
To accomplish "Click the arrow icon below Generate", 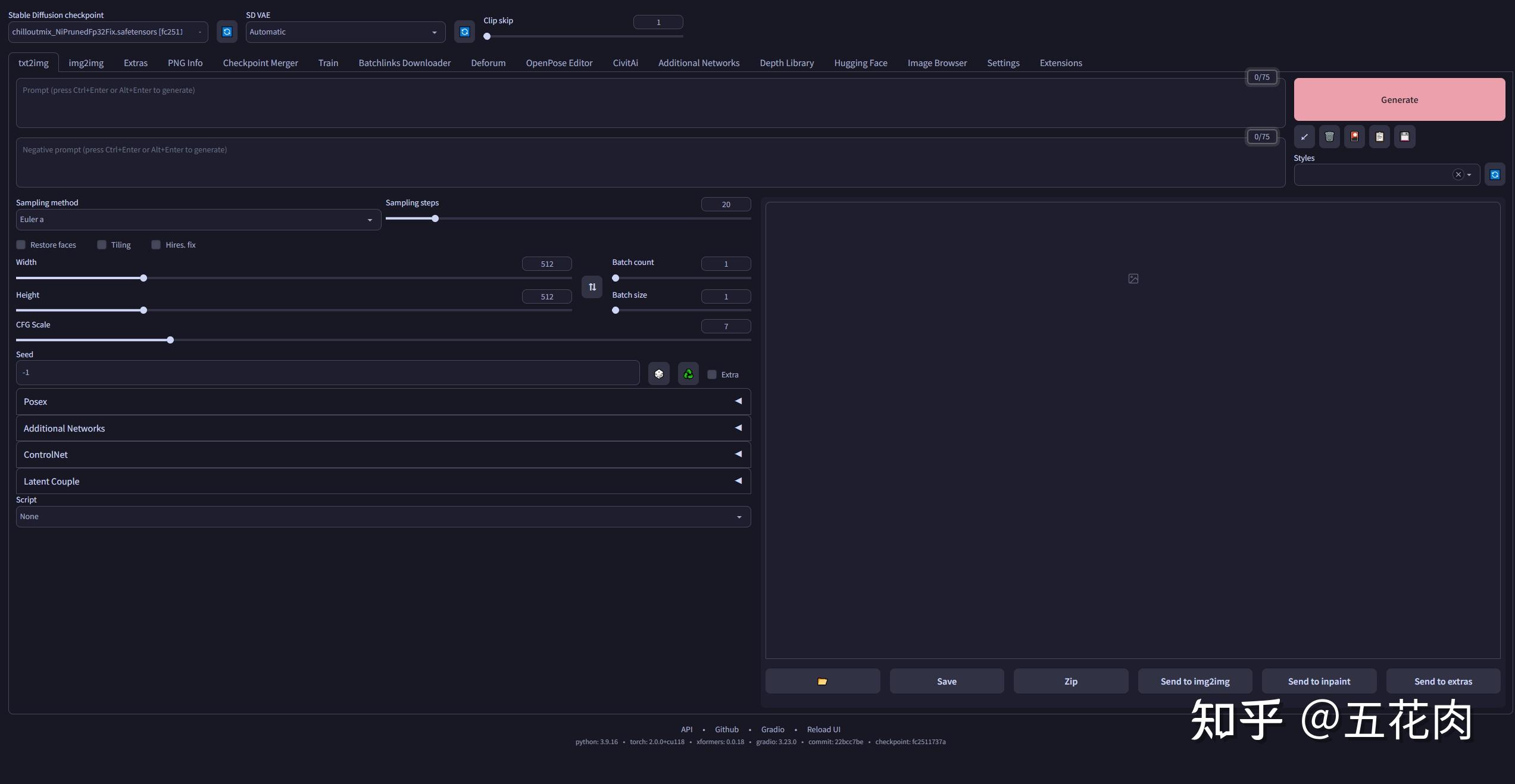I will [1304, 136].
